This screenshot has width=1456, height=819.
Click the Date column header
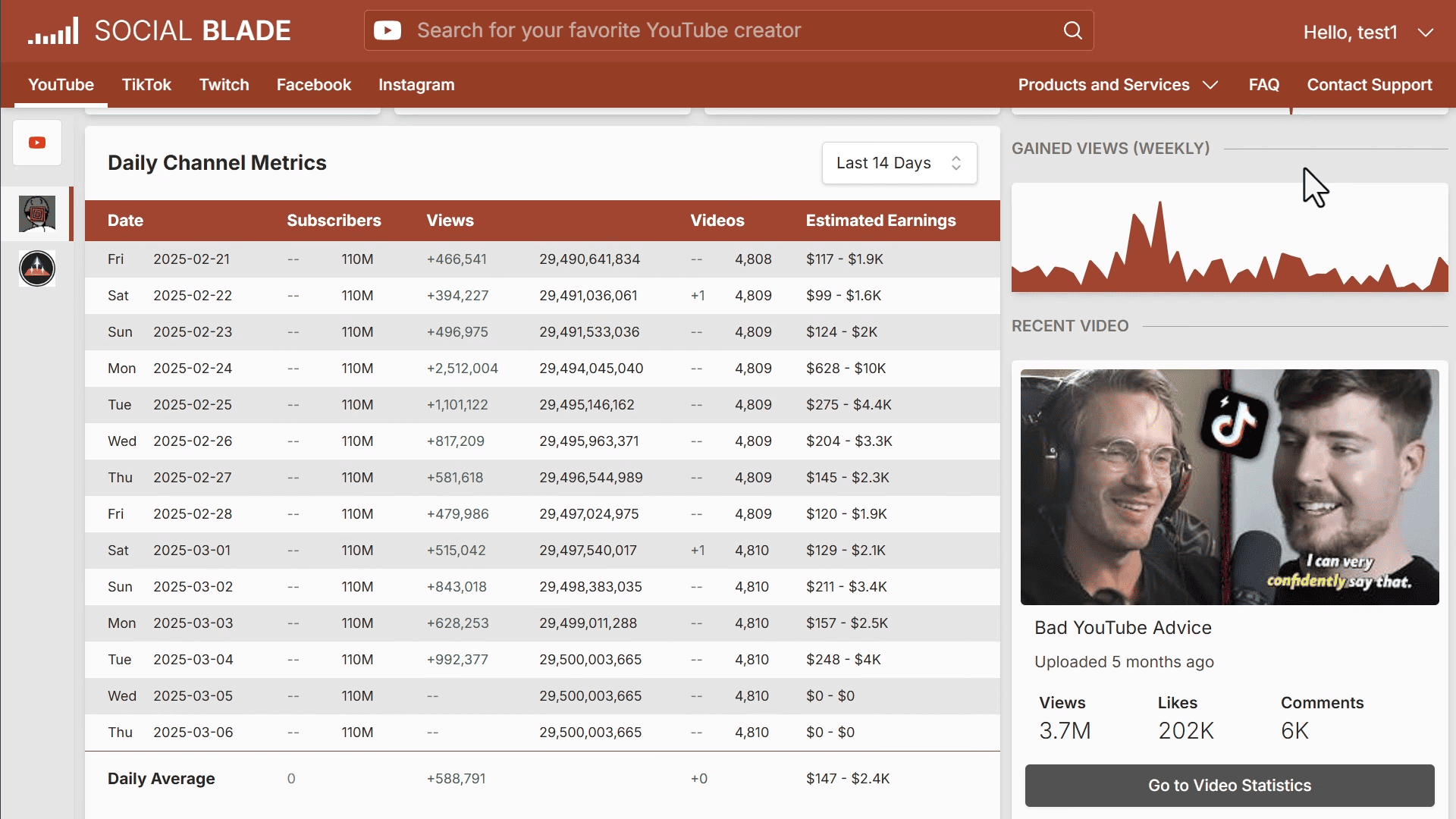pos(125,221)
